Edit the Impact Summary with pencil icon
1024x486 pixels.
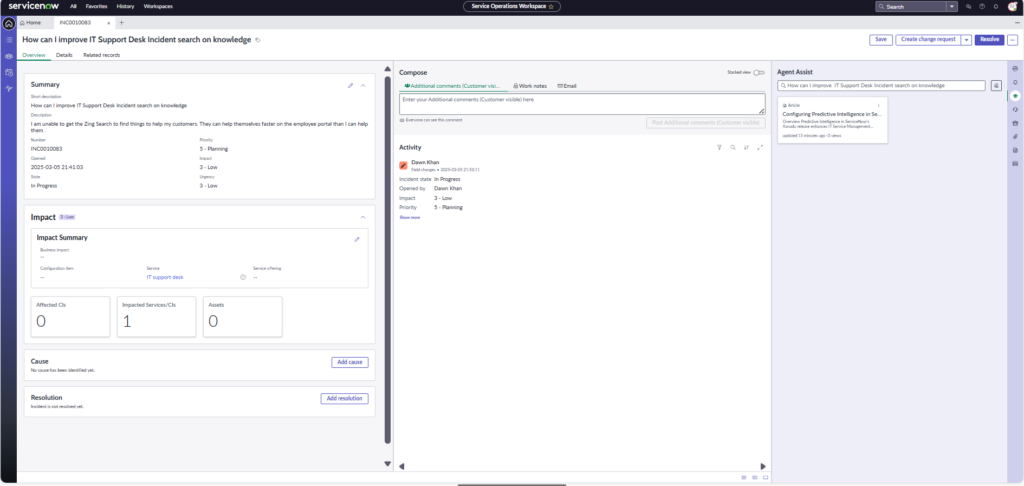click(x=357, y=239)
